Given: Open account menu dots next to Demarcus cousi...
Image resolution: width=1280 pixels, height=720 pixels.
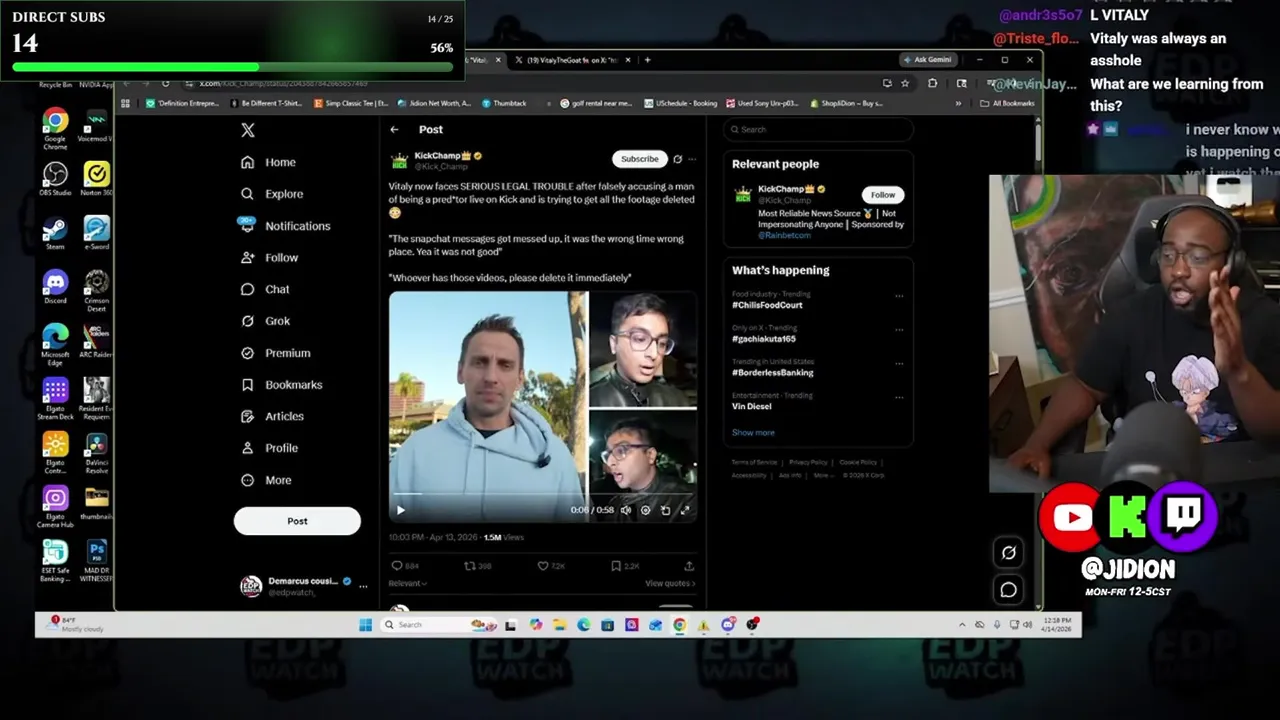Looking at the screenshot, I should [363, 586].
